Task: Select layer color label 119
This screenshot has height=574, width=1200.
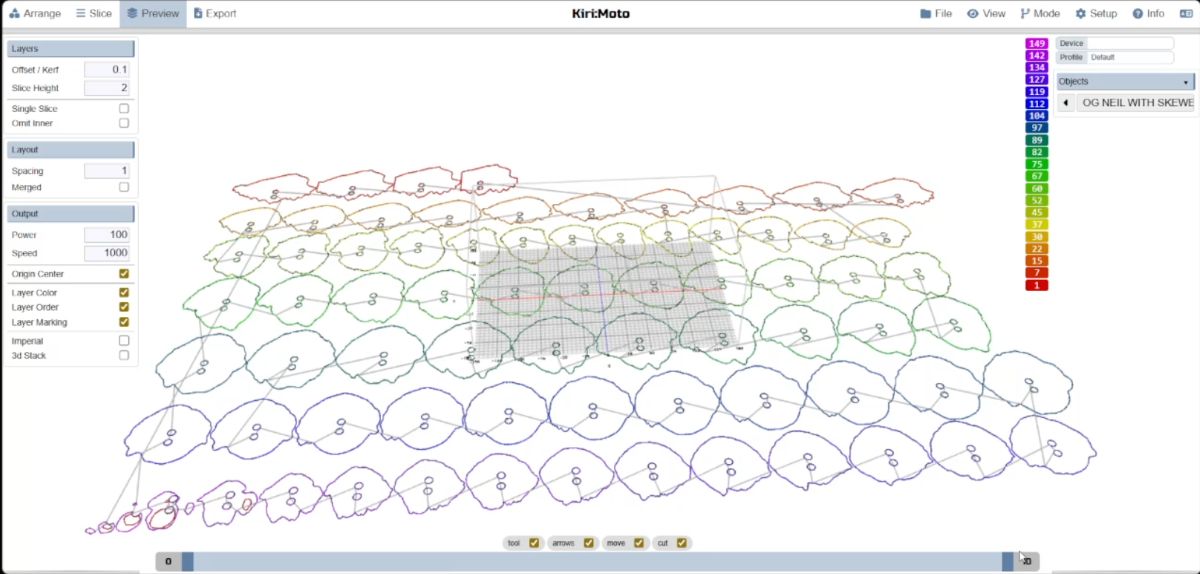Action: [x=1037, y=92]
